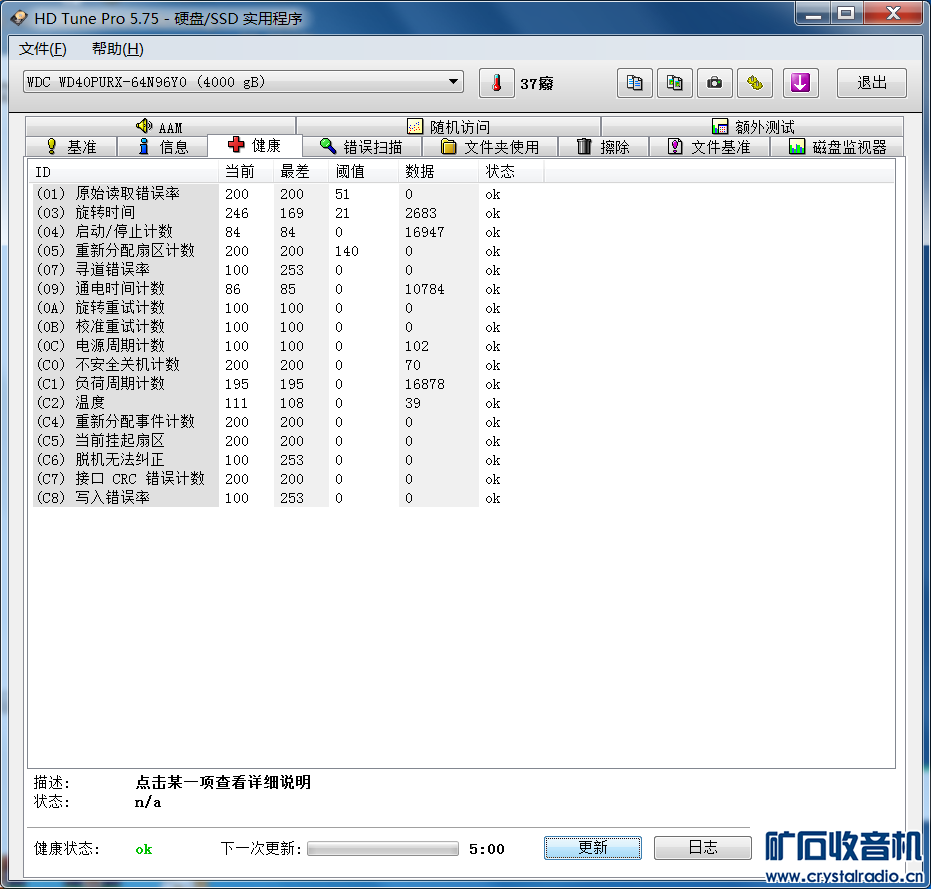931x889 pixels.
Task: Click the data value 2683
Action: click(x=421, y=213)
